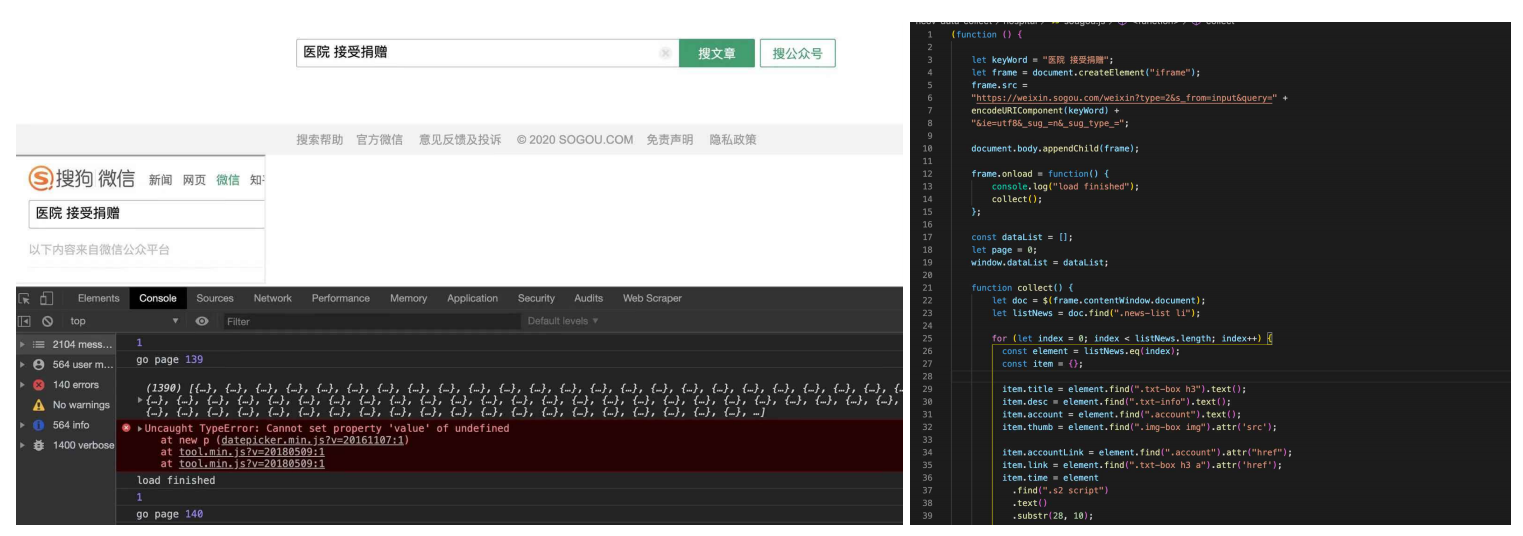The height and width of the screenshot is (536, 1523).
Task: Clear console with the ban icon
Action: [47, 321]
